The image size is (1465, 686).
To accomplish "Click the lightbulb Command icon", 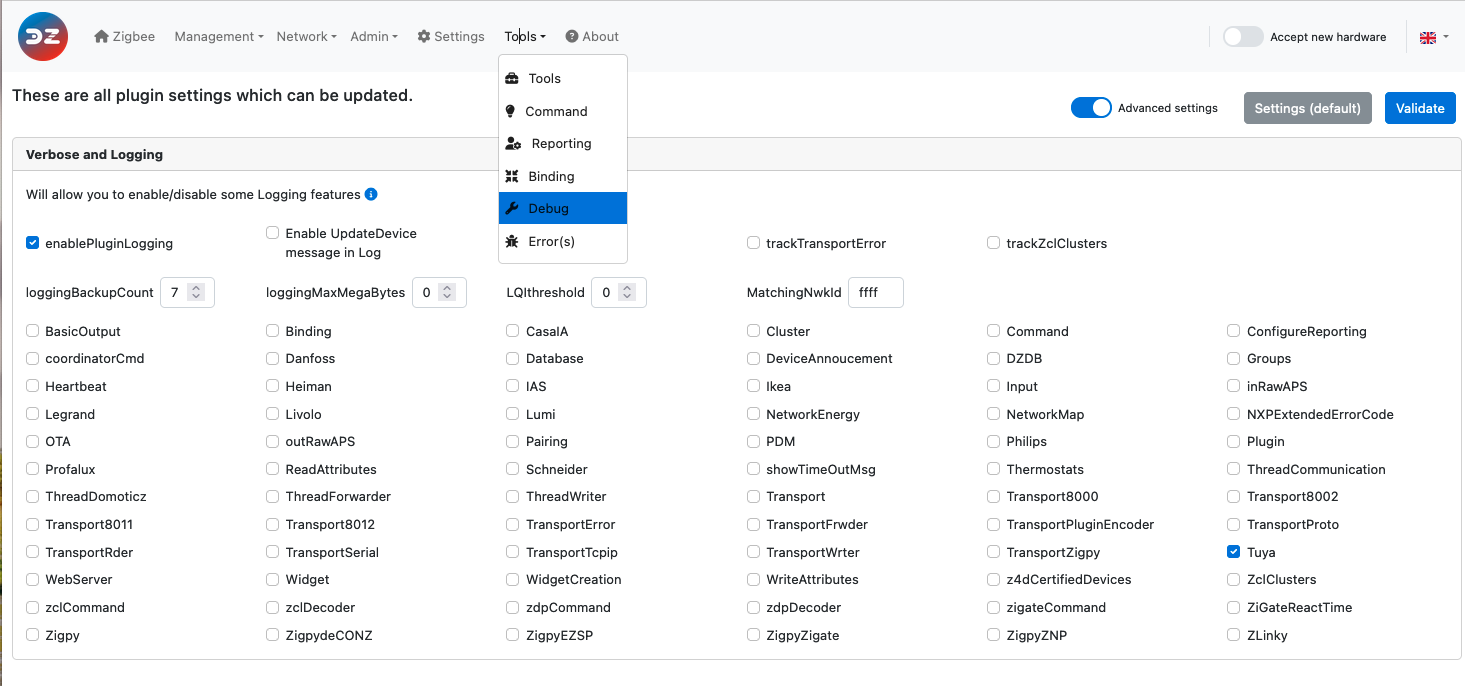I will [510, 111].
